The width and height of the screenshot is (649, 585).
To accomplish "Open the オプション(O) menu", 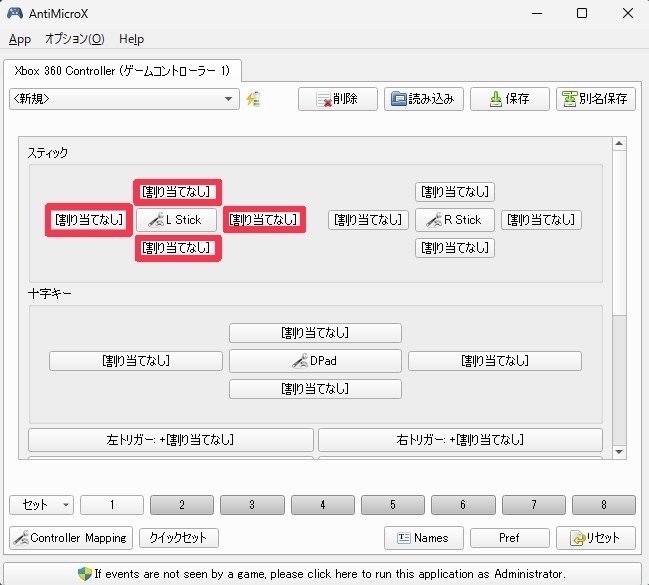I will tap(75, 39).
